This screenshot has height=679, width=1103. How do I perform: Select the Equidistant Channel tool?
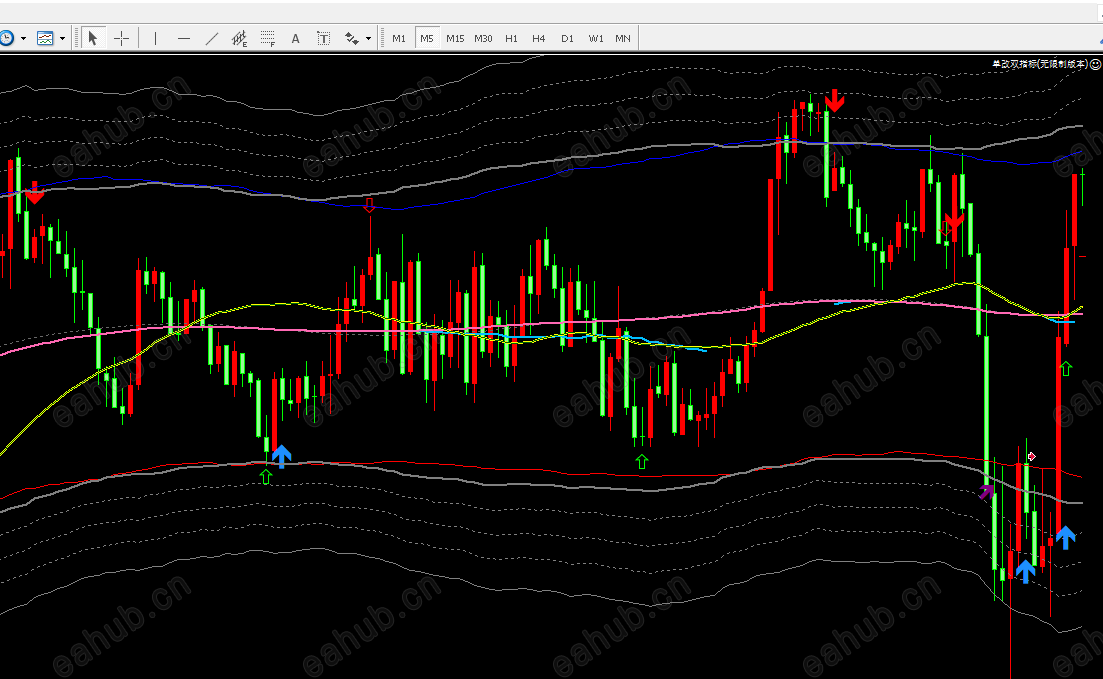click(x=239, y=38)
